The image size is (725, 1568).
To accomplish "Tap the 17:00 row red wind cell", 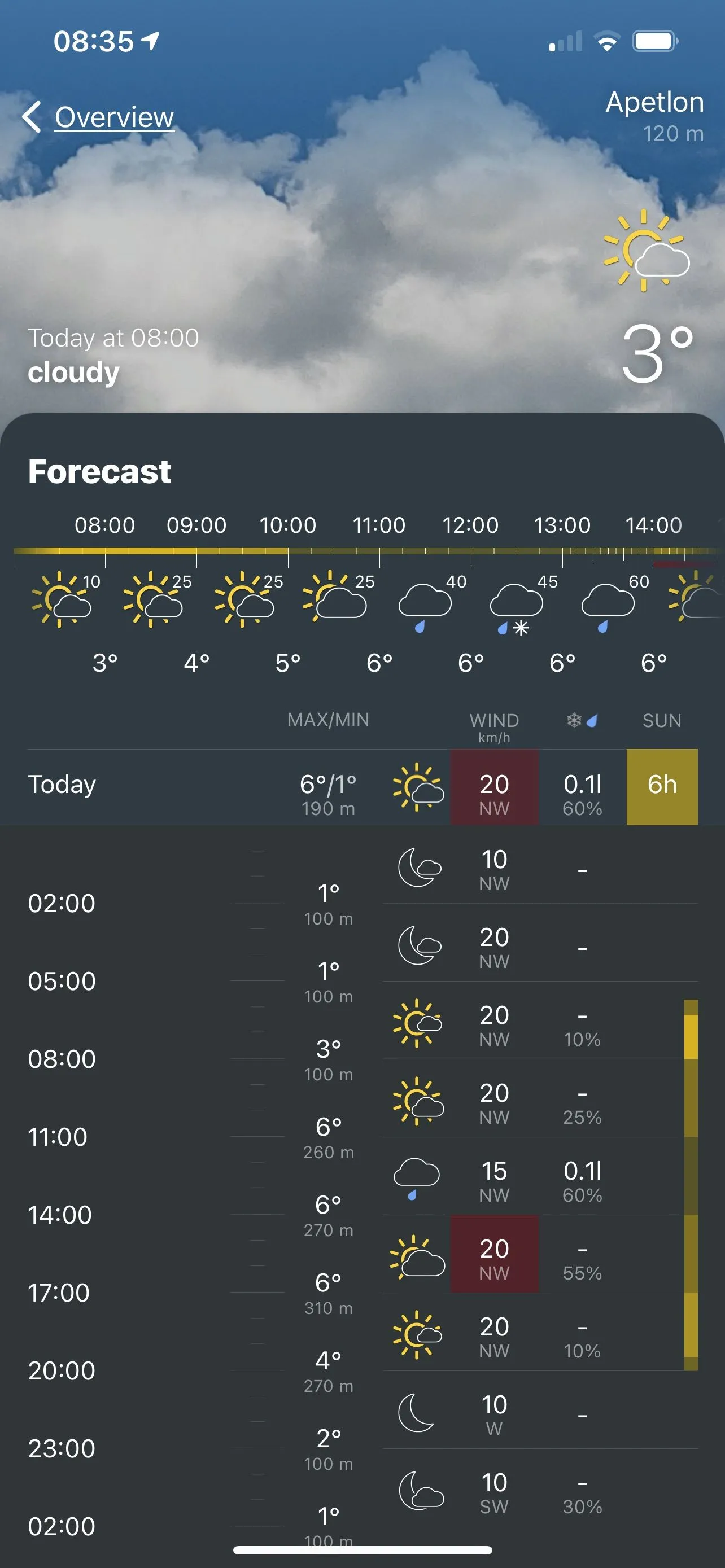I will coord(493,1253).
